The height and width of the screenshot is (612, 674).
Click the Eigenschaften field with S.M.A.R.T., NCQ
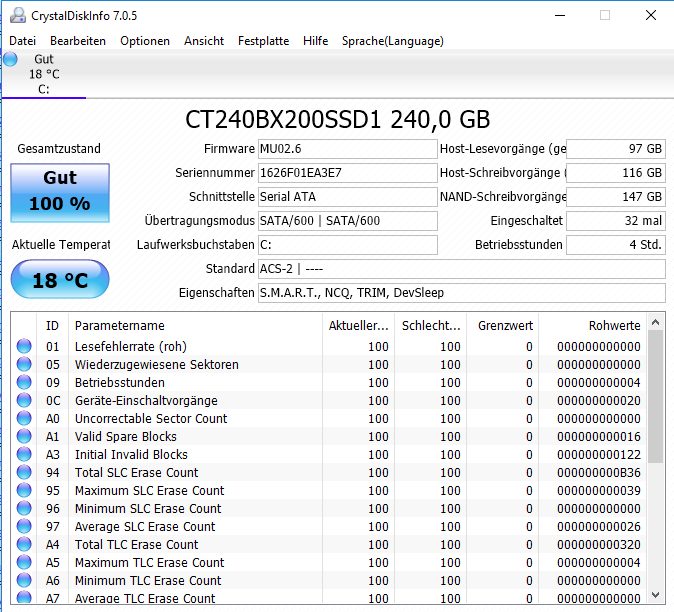(462, 293)
